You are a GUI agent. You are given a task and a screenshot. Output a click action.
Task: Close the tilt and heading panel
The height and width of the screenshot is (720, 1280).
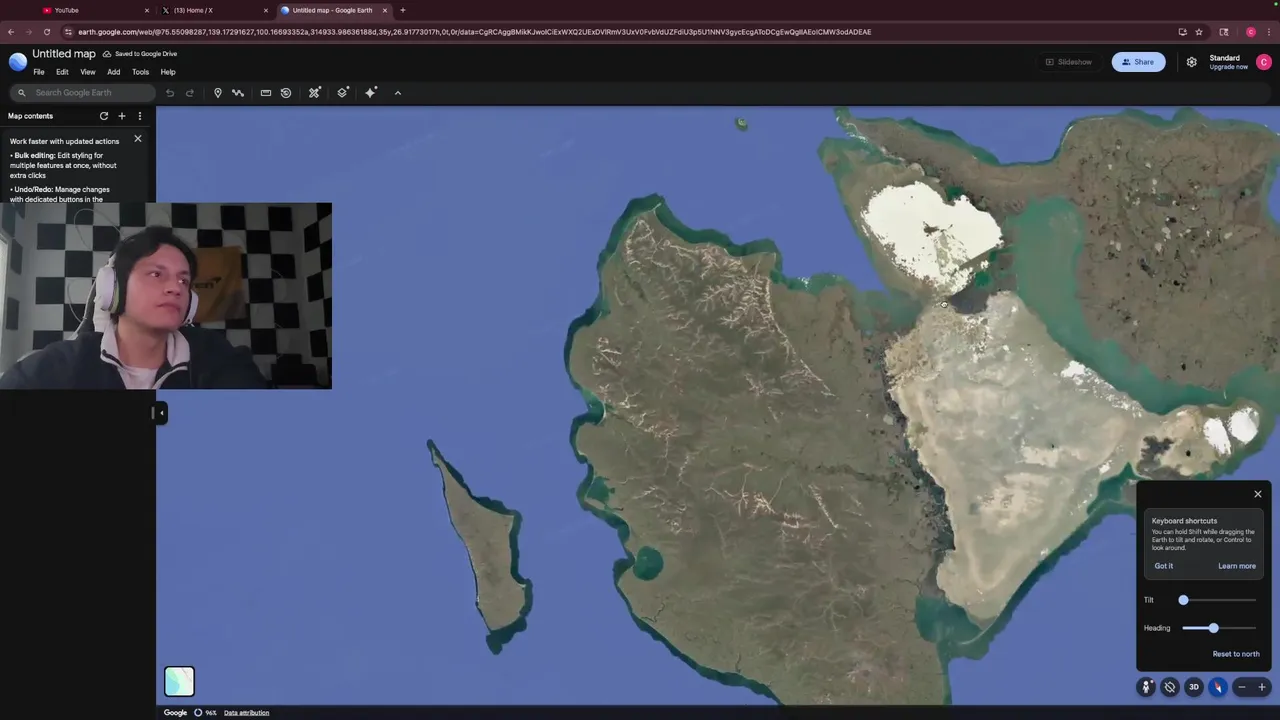point(1258,494)
